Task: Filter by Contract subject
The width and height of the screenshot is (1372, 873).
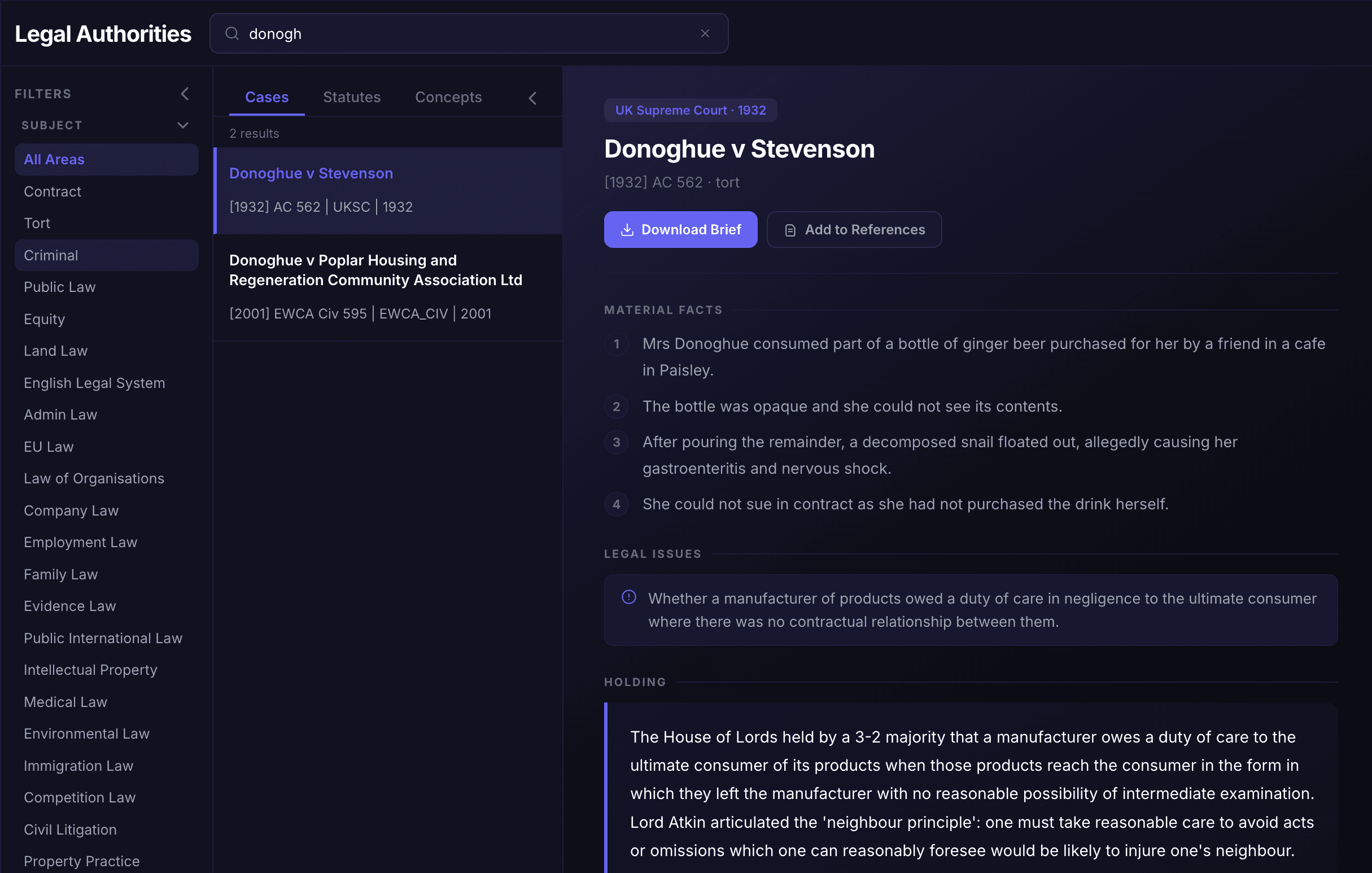Action: click(x=107, y=191)
